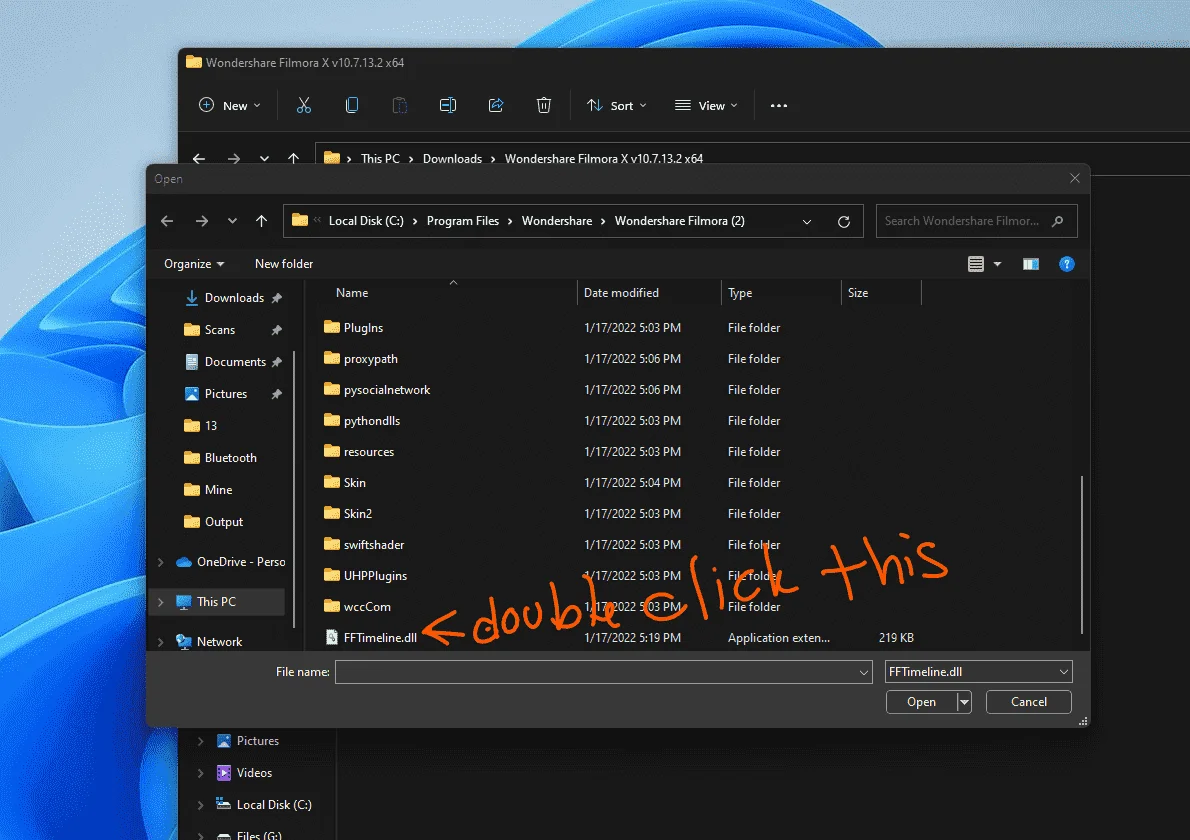
Task: Click the Share icon in Explorer toolbar
Action: [x=496, y=105]
